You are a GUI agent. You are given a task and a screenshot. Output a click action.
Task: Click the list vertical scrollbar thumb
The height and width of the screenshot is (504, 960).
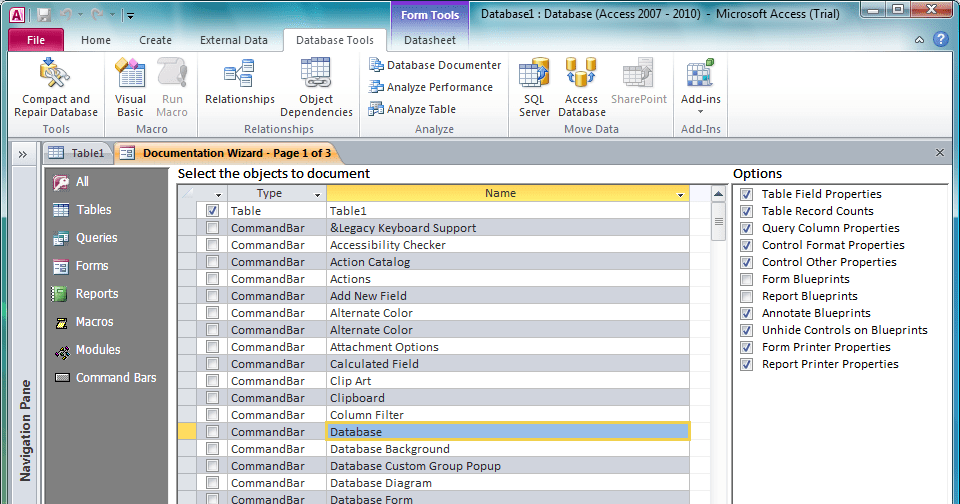pyautogui.click(x=718, y=221)
